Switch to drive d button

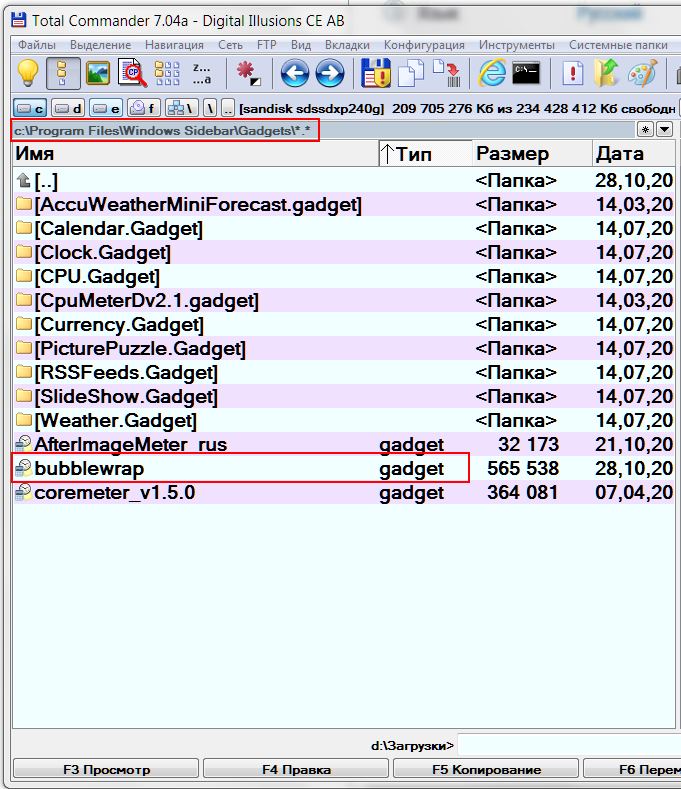68,108
